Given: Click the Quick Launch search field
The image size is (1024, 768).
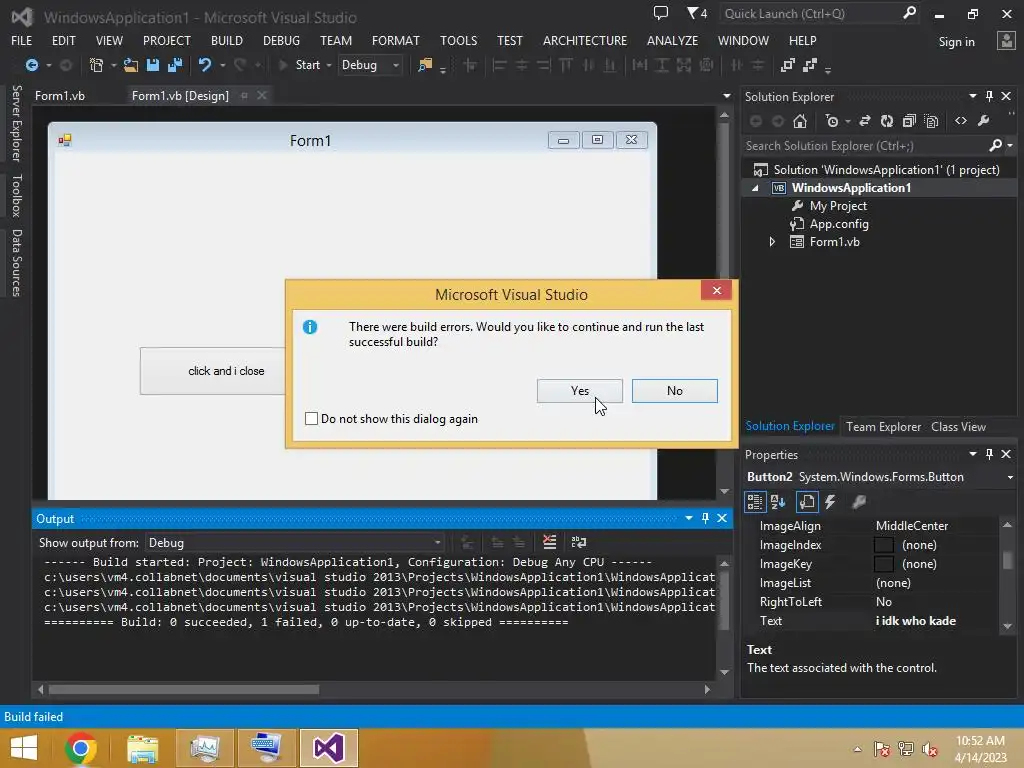Looking at the screenshot, I should pyautogui.click(x=810, y=14).
